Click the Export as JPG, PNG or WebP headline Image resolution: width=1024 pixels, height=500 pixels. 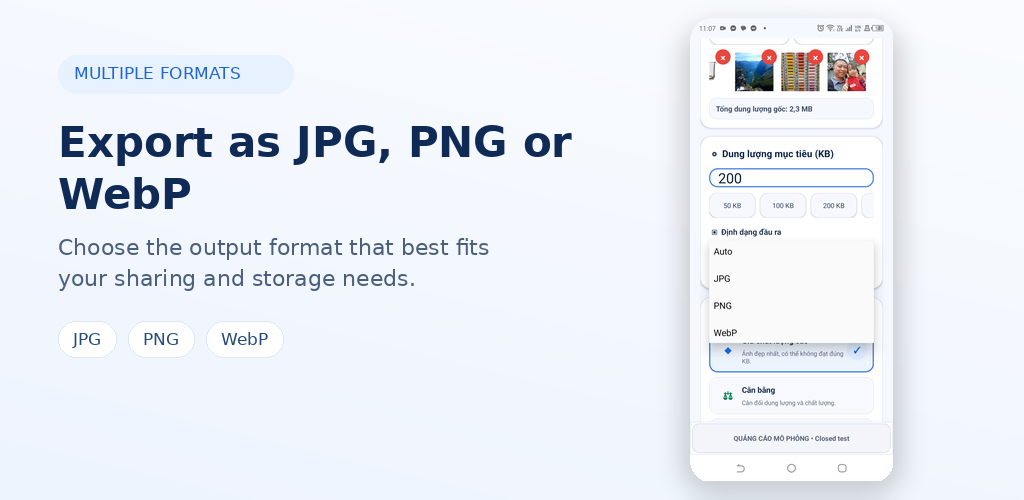coord(315,168)
